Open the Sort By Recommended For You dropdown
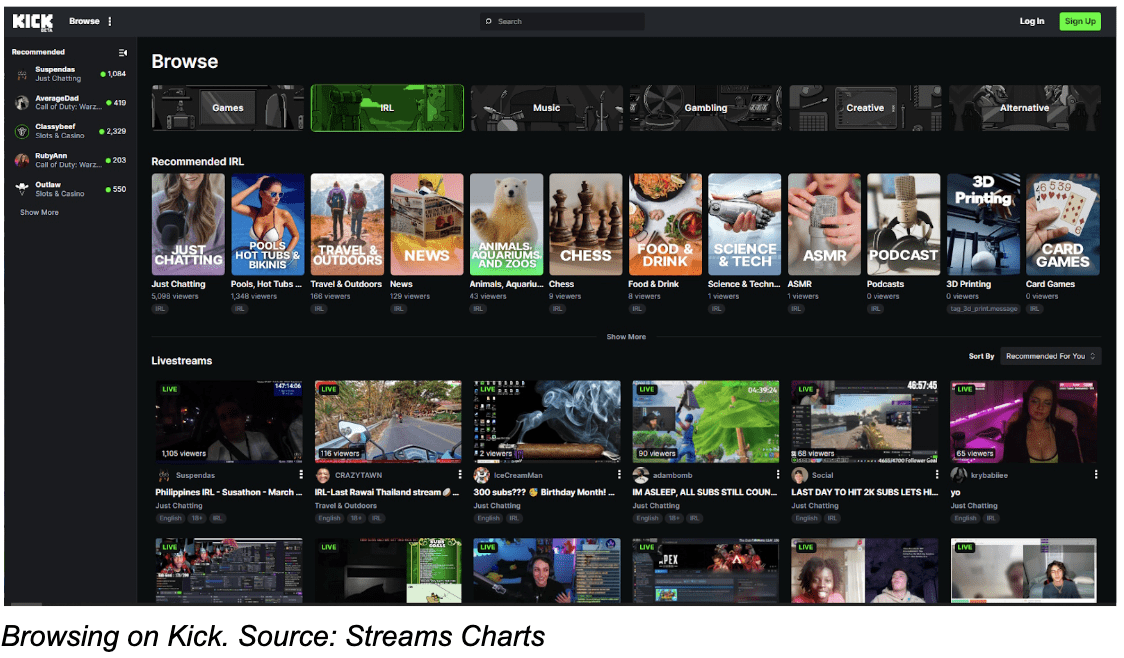Screen dimensions: 1124x658 [x=1050, y=356]
